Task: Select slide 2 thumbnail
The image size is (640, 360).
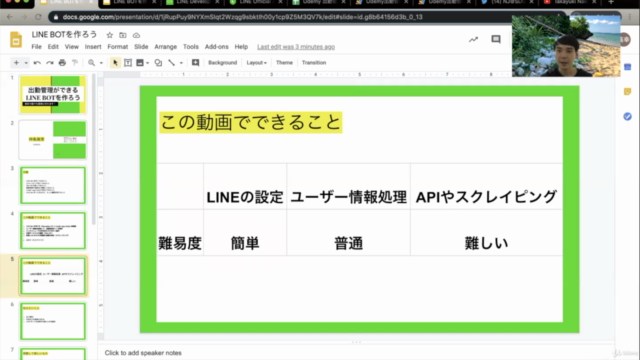Action: coord(53,140)
